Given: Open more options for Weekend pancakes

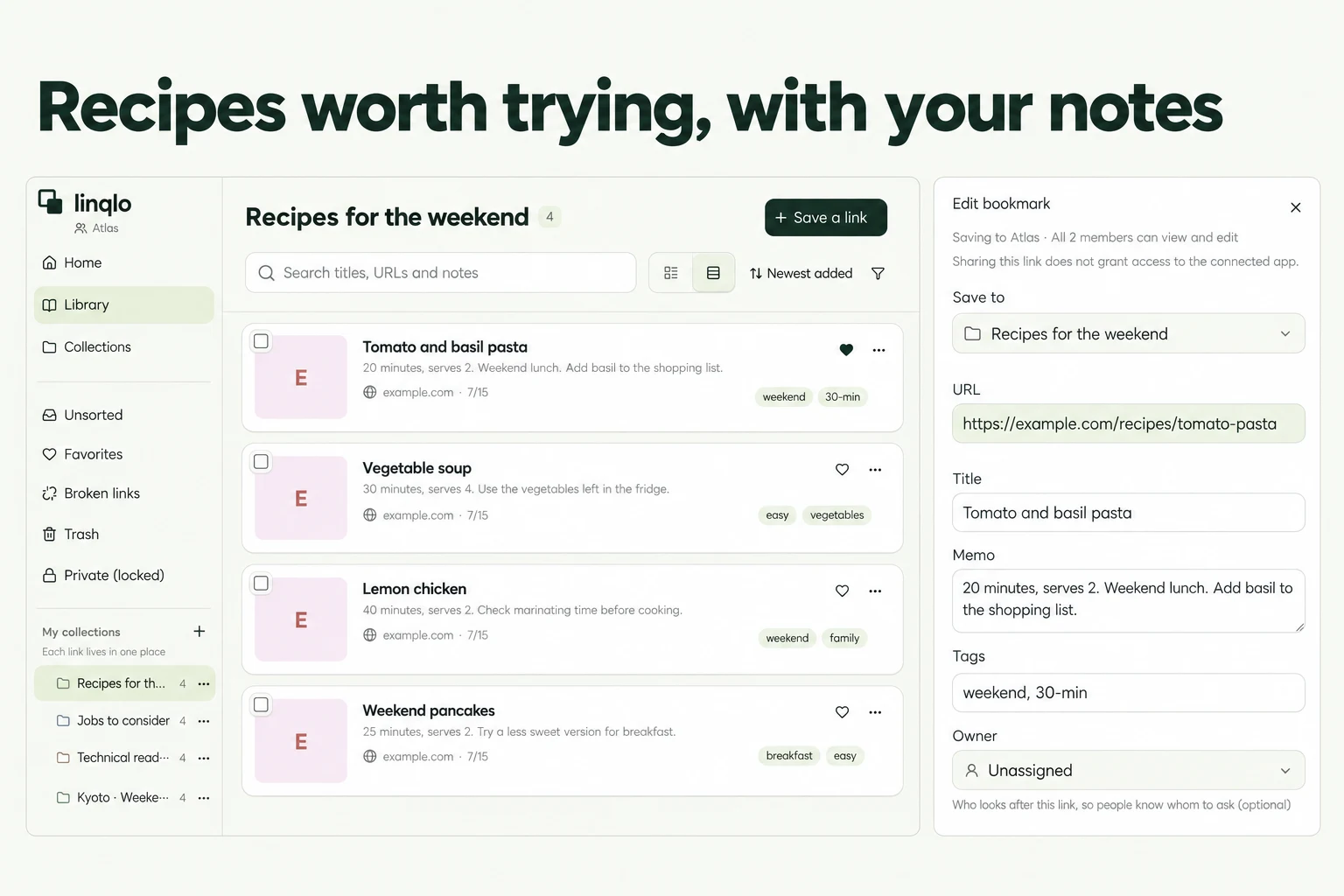Looking at the screenshot, I should [875, 712].
